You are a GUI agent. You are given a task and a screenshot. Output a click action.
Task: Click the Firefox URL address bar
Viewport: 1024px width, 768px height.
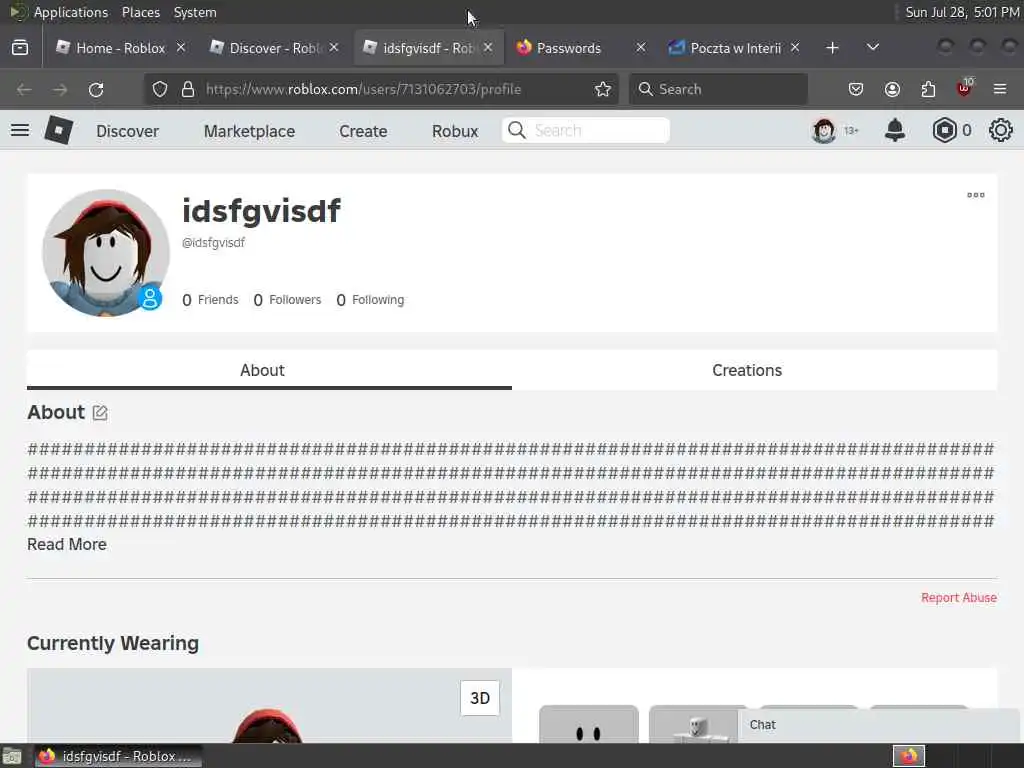379,89
